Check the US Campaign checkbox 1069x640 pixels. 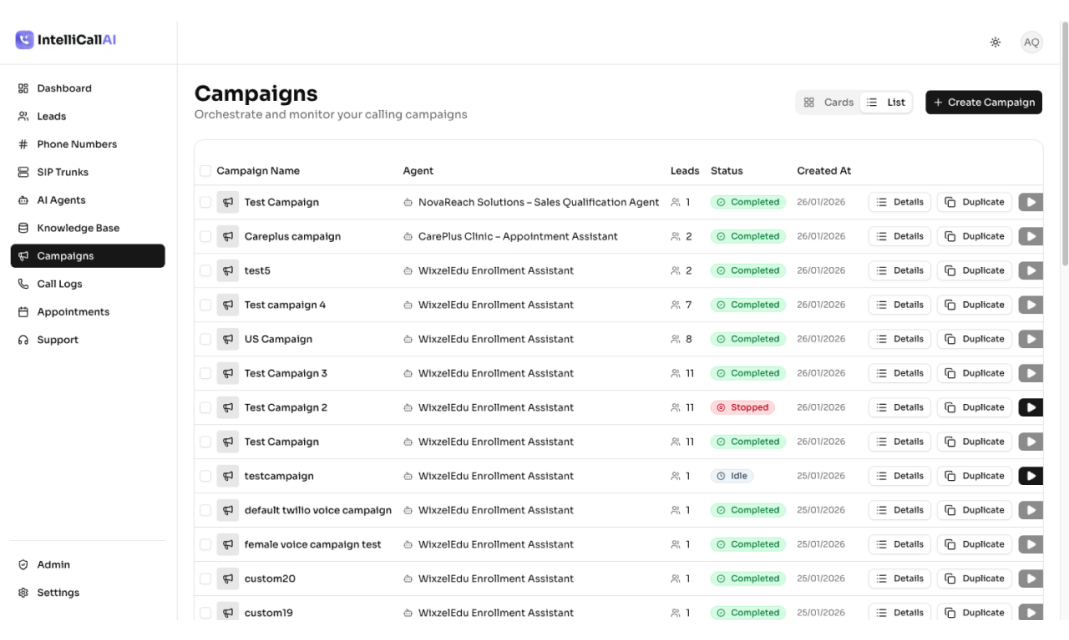(205, 339)
